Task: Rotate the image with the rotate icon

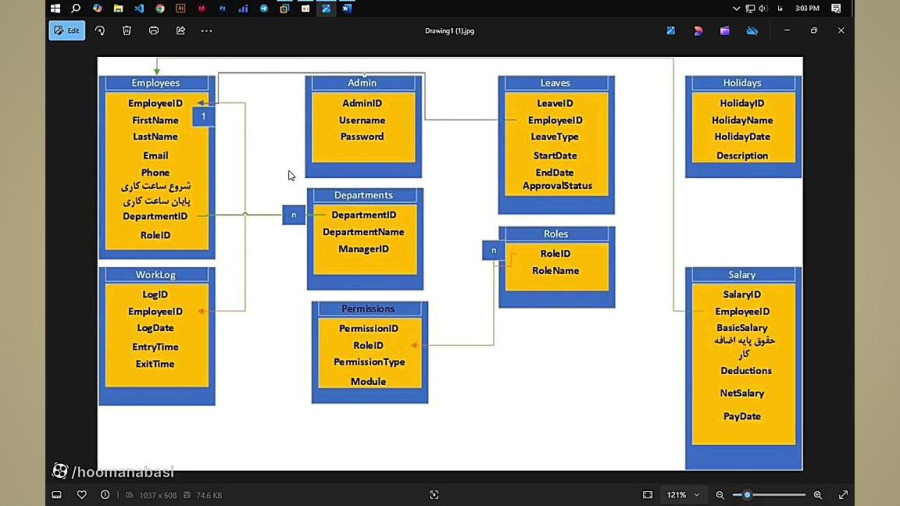Action: click(x=100, y=31)
